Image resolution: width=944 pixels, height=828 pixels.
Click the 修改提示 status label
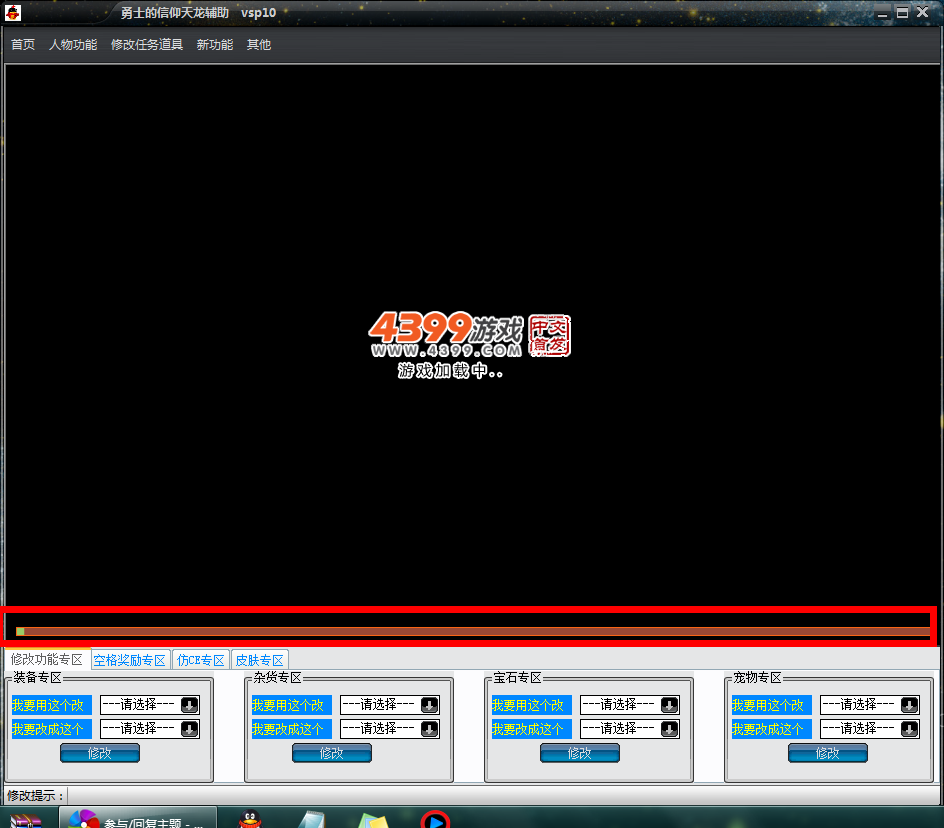click(x=35, y=795)
